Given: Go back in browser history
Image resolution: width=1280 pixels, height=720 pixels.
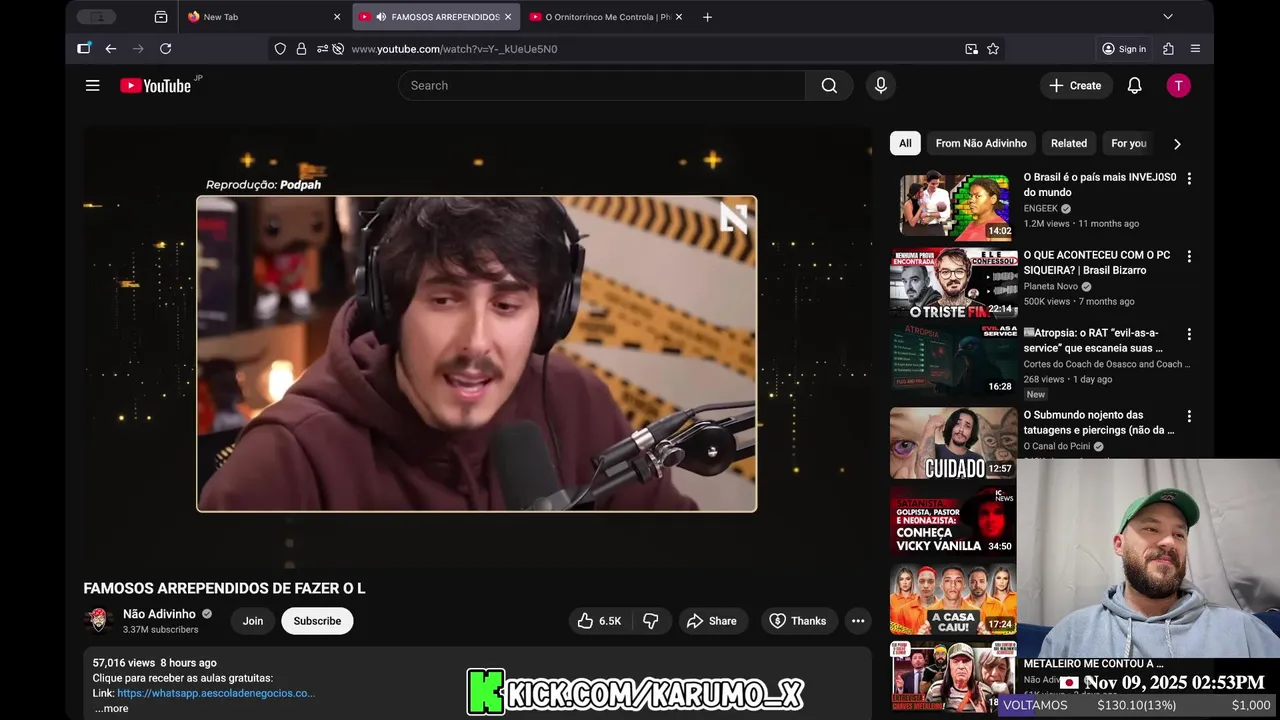Looking at the screenshot, I should pyautogui.click(x=111, y=49).
